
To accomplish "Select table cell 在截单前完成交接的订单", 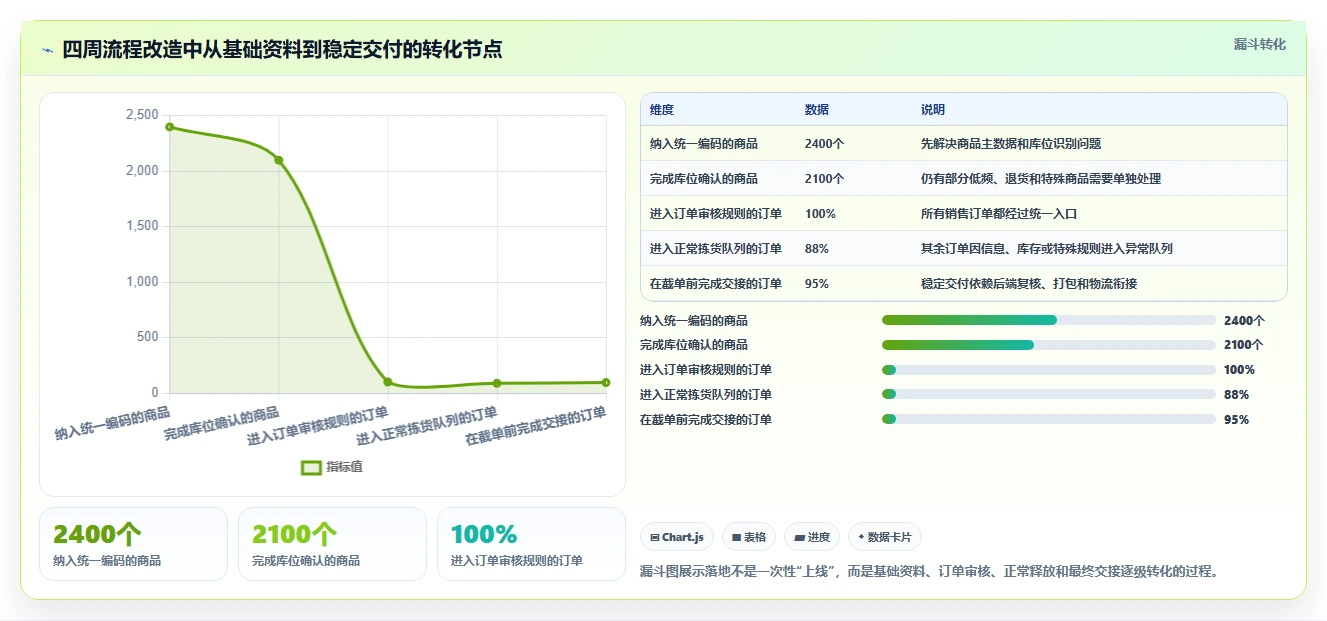I will click(716, 284).
